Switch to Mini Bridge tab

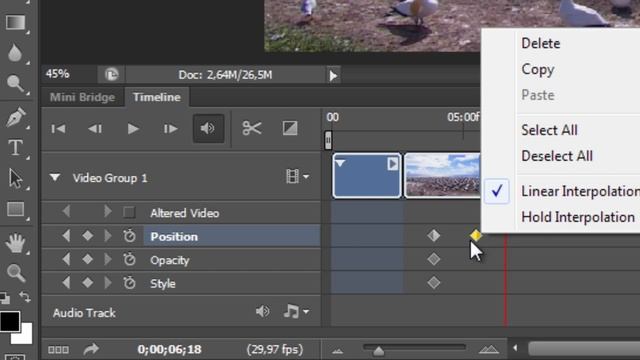[x=82, y=97]
